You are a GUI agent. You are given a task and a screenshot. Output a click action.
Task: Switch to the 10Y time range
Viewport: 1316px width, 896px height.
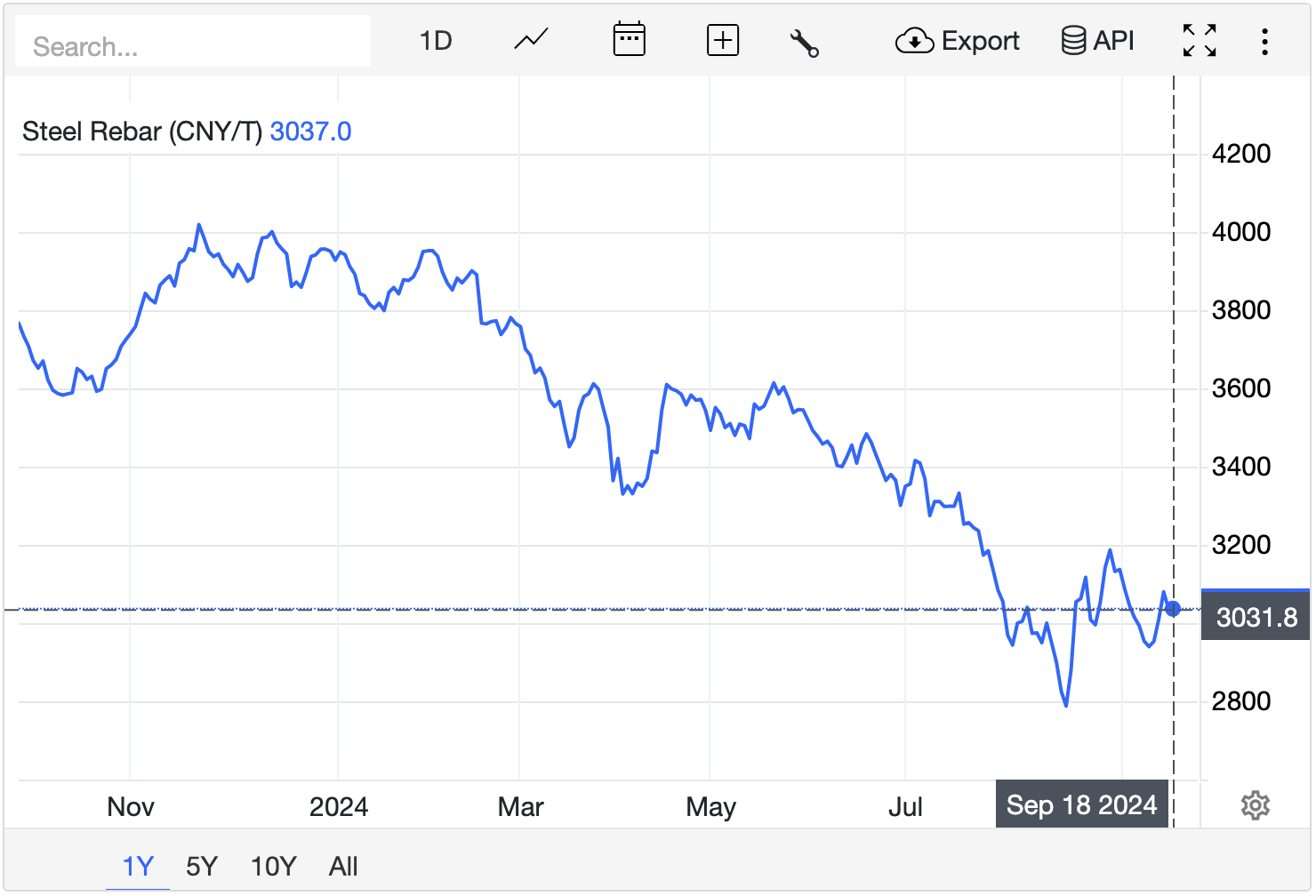click(273, 866)
